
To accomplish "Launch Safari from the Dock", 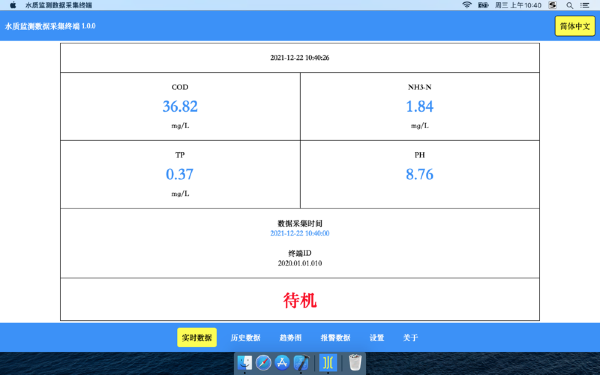I will pyautogui.click(x=264, y=362).
